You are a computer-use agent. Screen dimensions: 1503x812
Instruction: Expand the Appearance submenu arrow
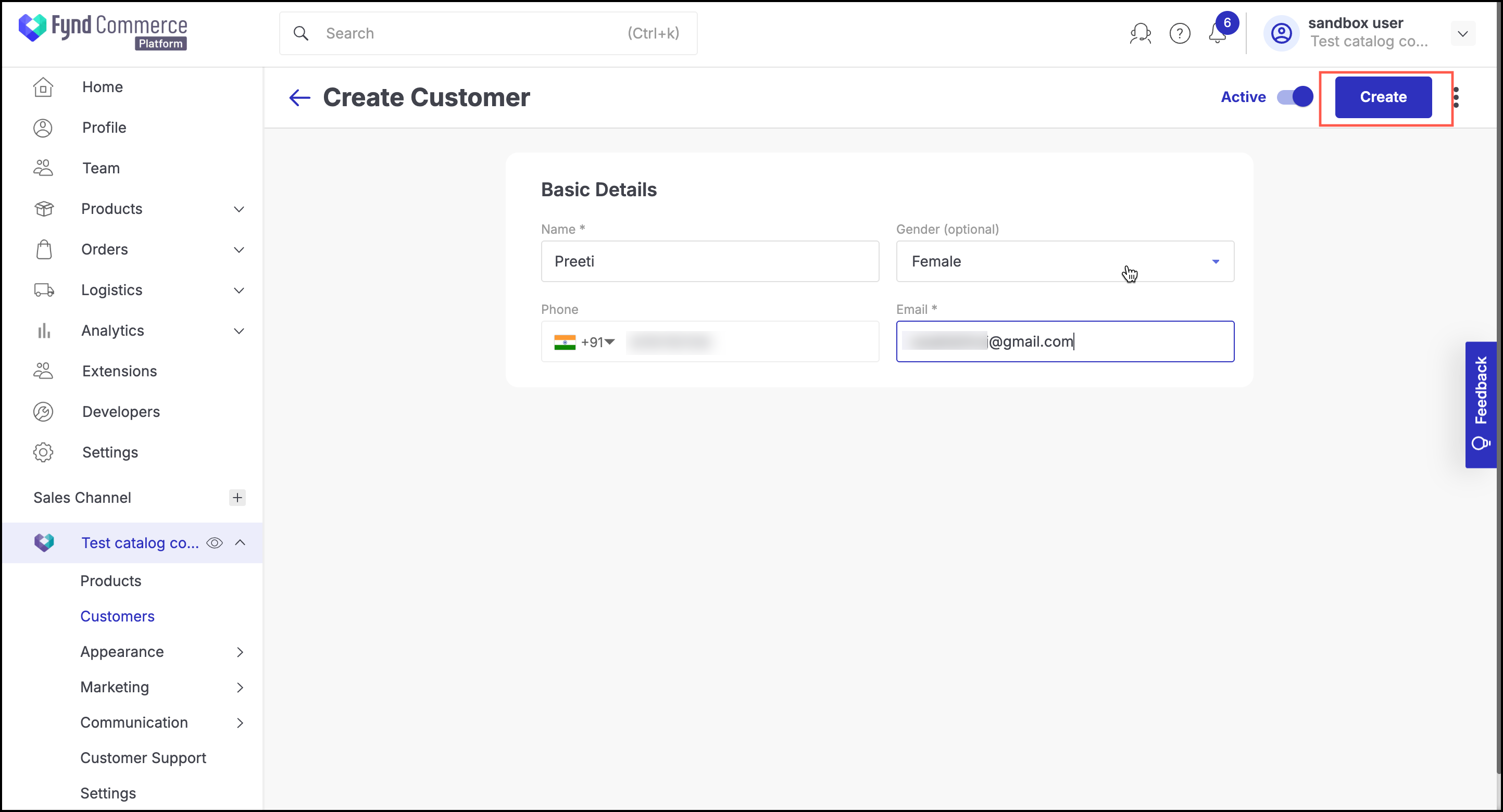[x=240, y=652]
